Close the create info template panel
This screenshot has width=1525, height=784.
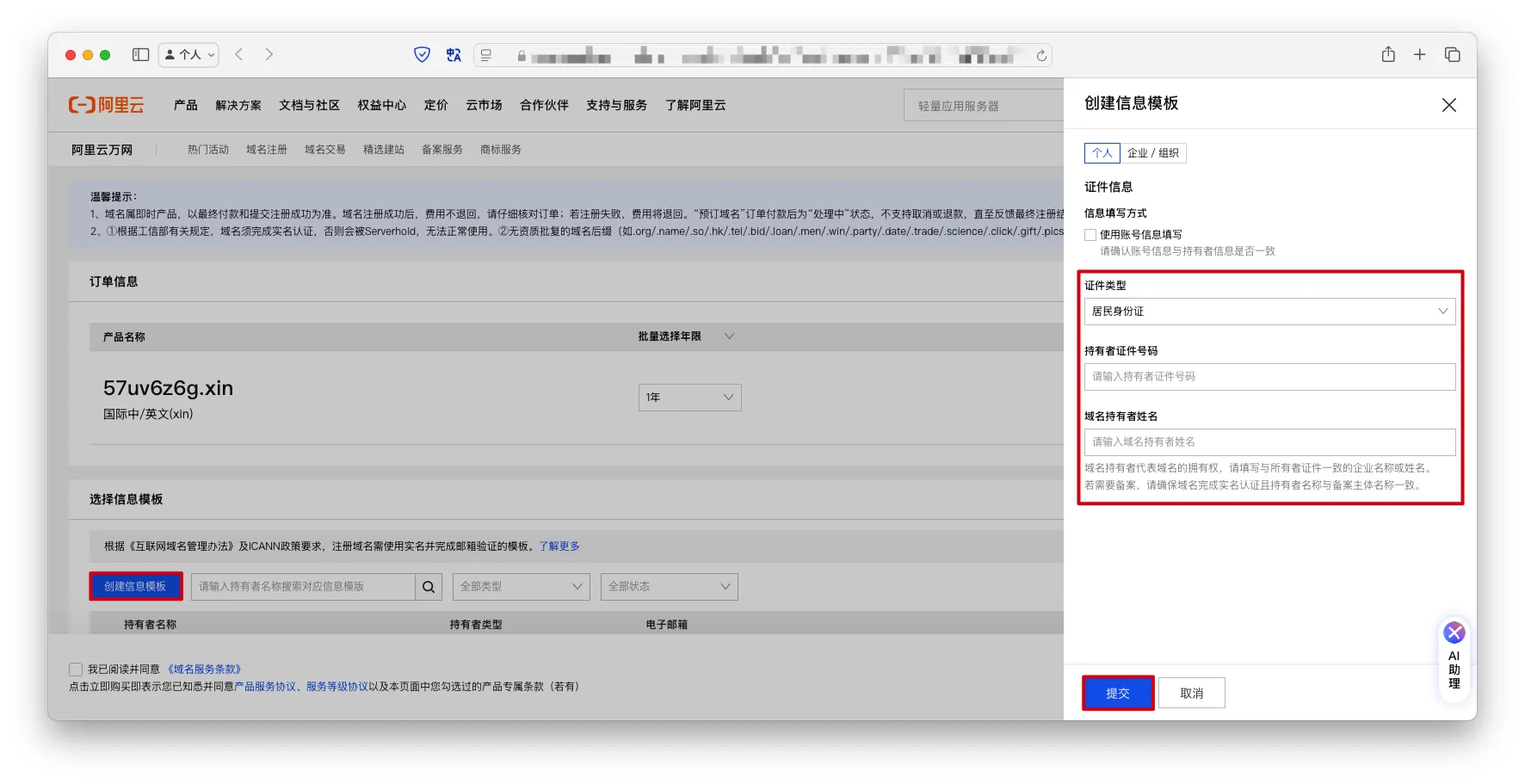[x=1448, y=105]
